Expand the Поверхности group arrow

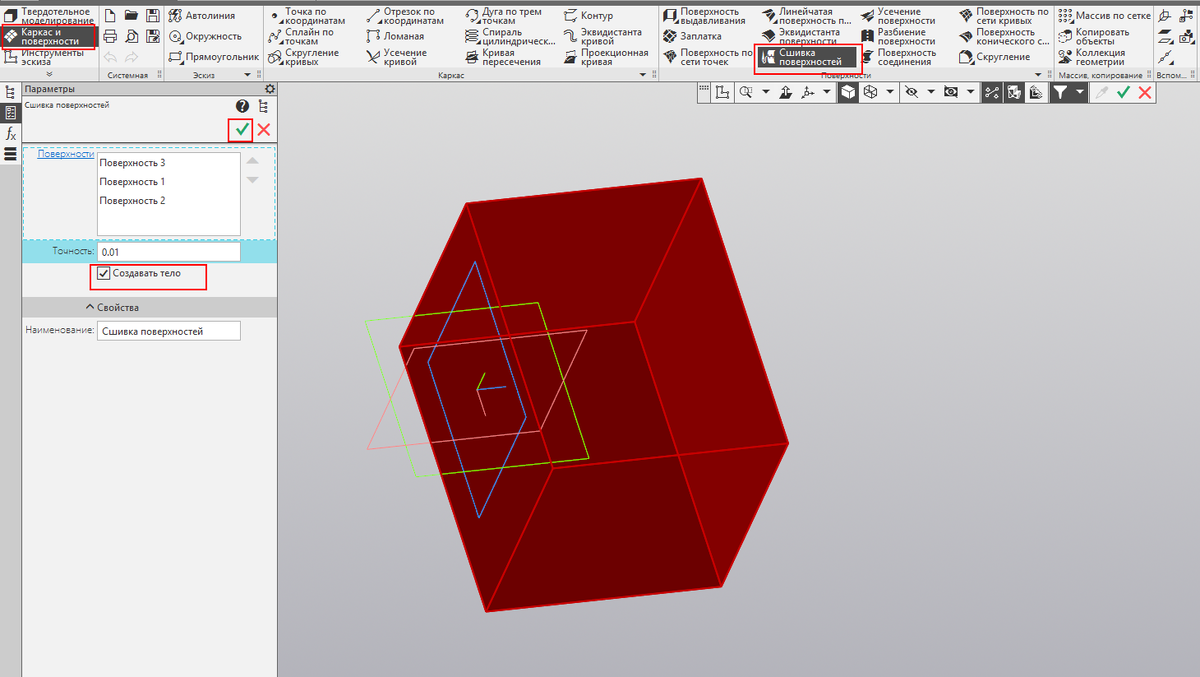click(1040, 75)
